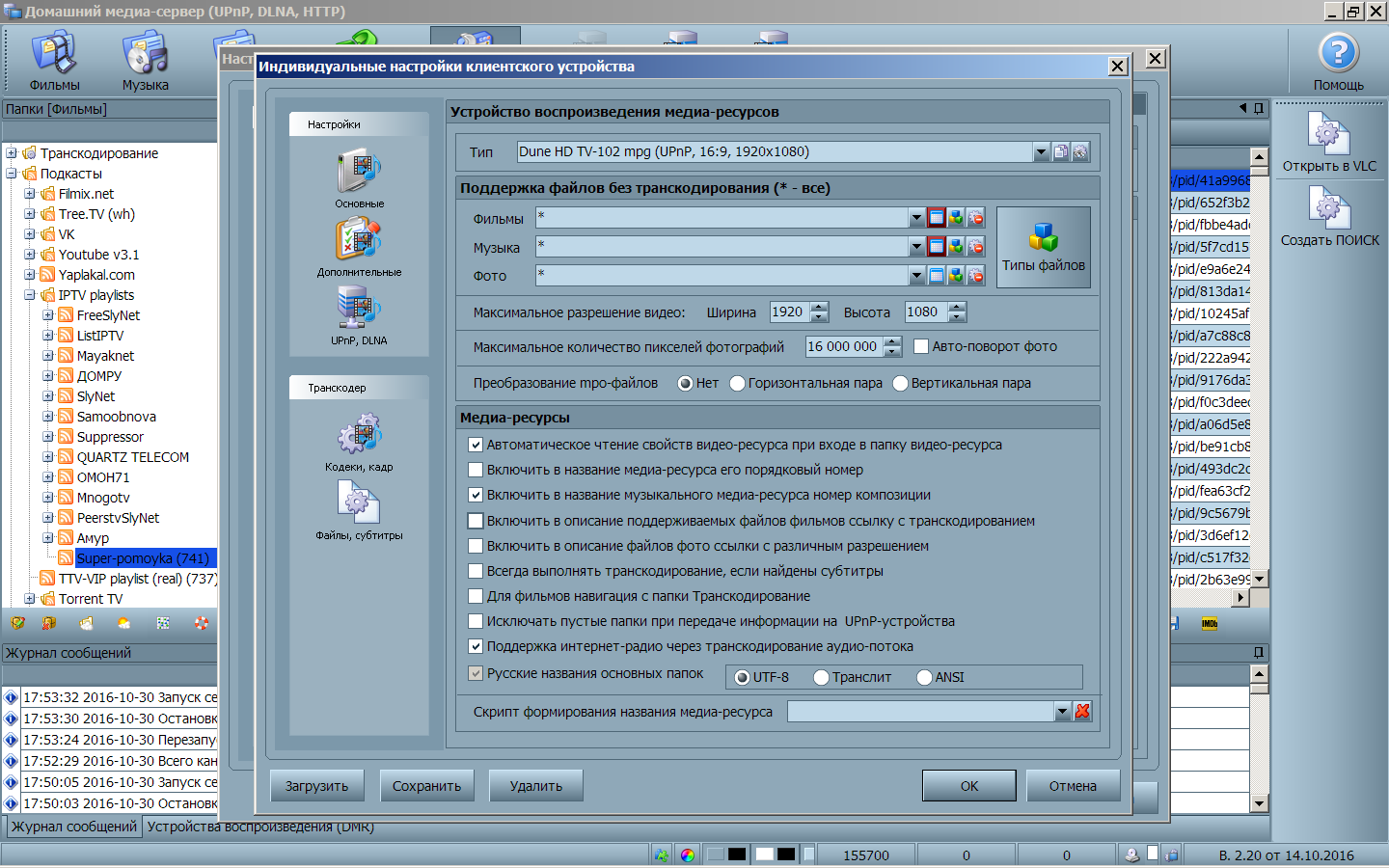Expand the Фильмы file types dropdown
The height and width of the screenshot is (868, 1389).
[916, 219]
